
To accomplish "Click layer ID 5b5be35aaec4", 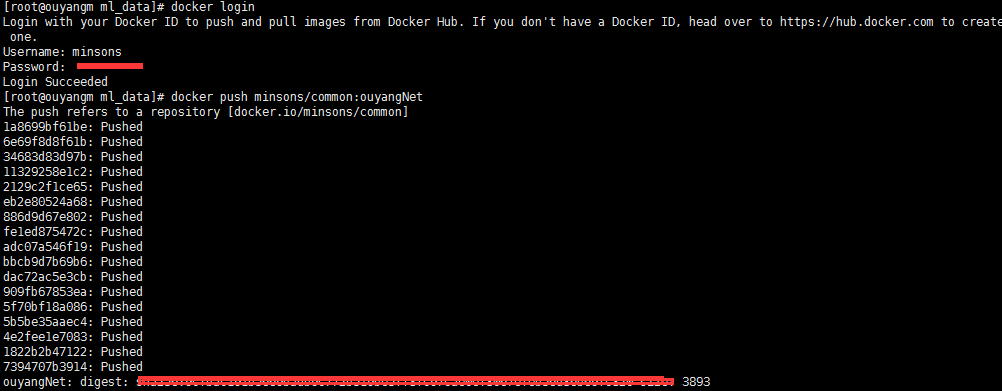I will pos(49,322).
